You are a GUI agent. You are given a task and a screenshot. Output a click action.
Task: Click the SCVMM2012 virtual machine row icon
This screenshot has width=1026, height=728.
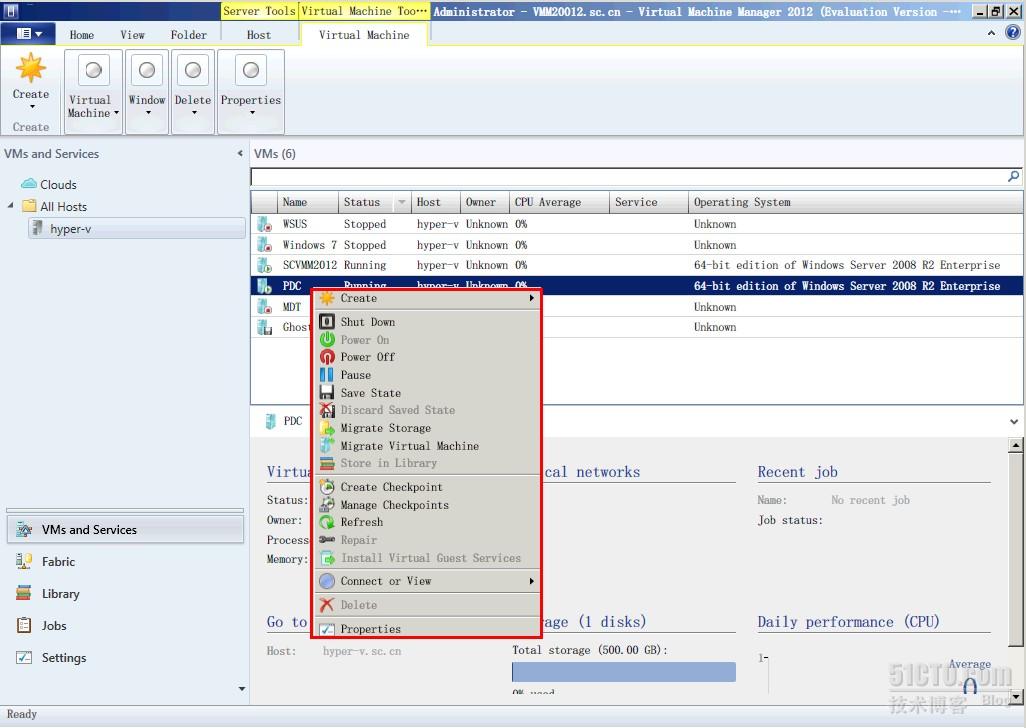point(264,265)
